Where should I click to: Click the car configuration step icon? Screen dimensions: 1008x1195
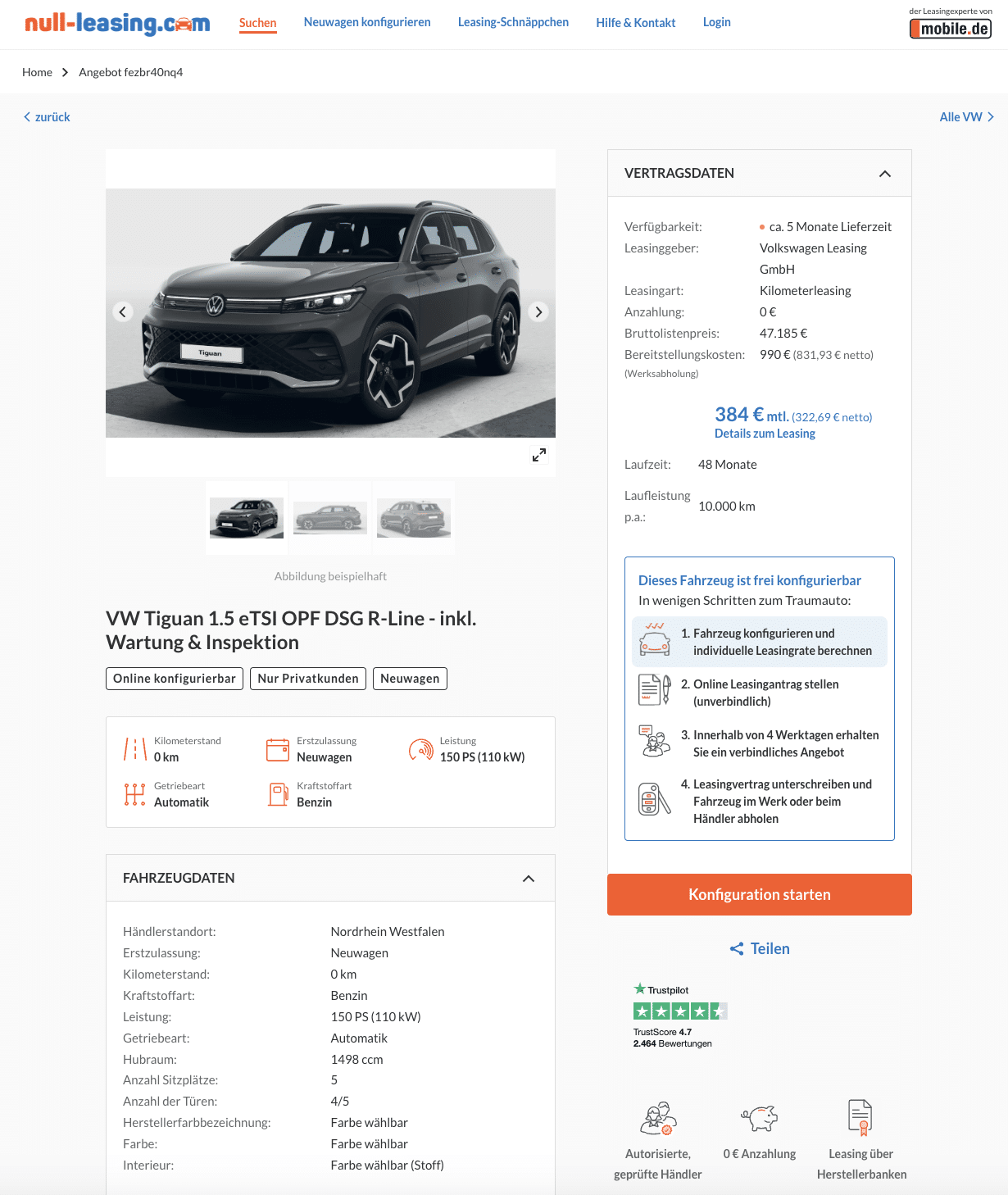coord(655,639)
